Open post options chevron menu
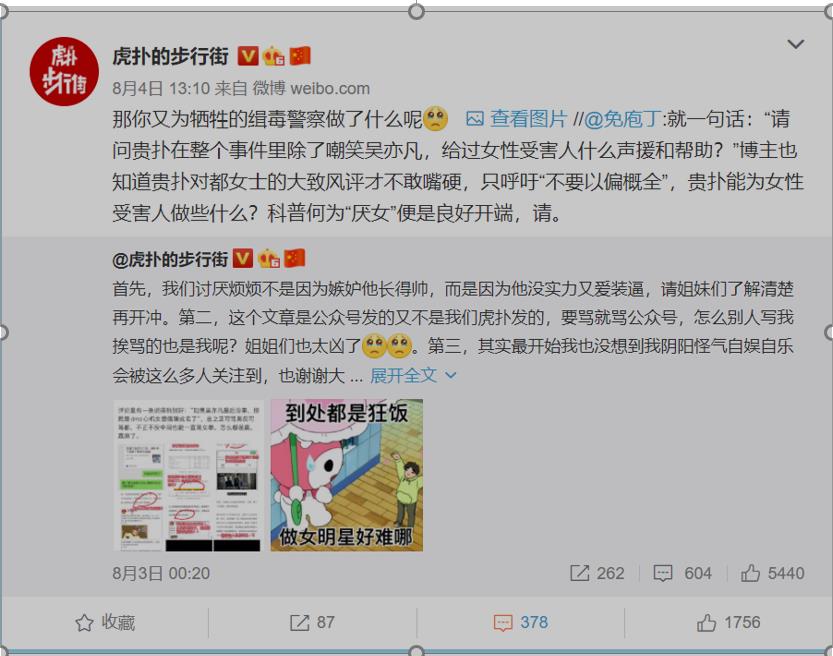 [x=795, y=44]
